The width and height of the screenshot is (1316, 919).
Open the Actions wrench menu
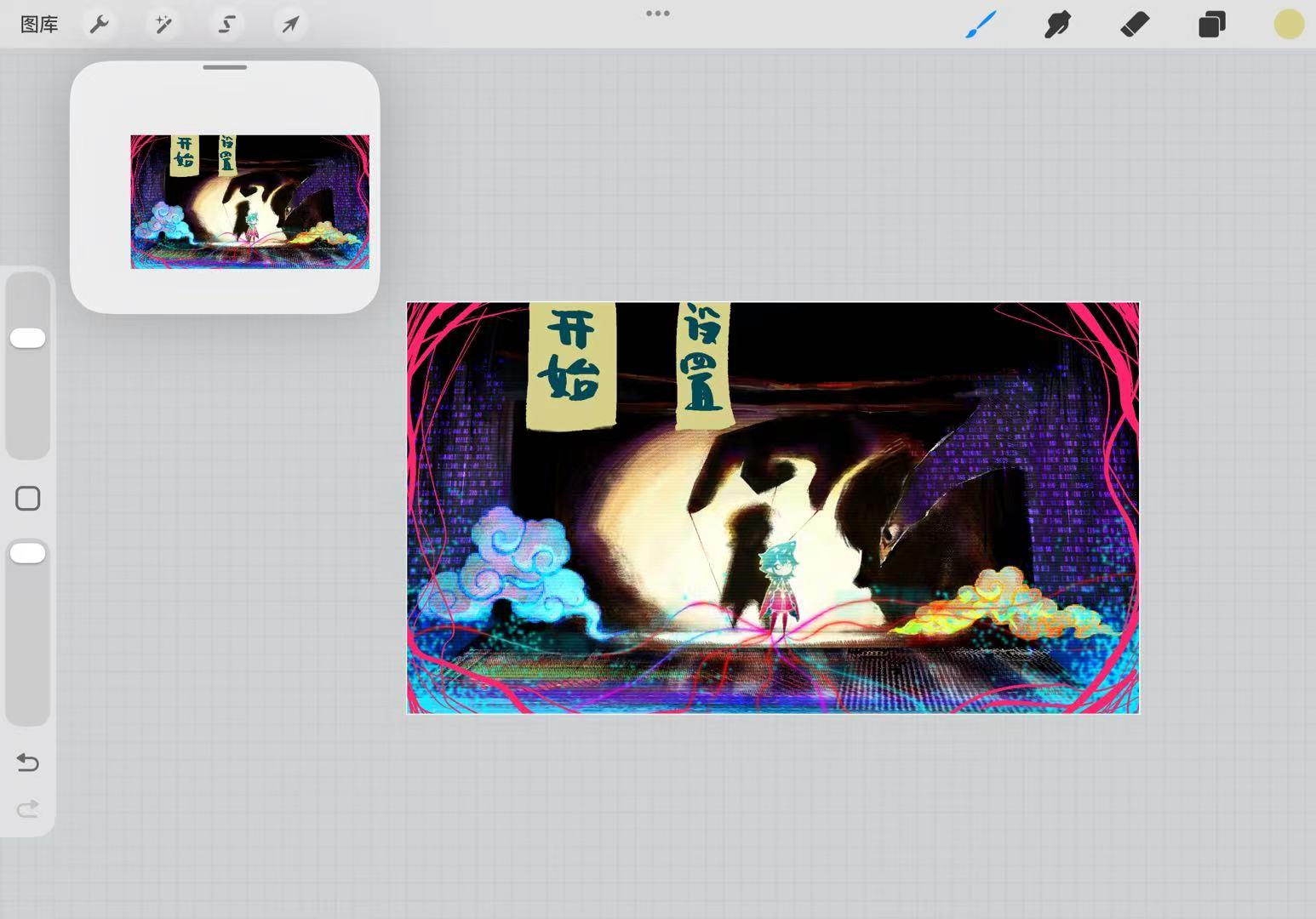[100, 25]
